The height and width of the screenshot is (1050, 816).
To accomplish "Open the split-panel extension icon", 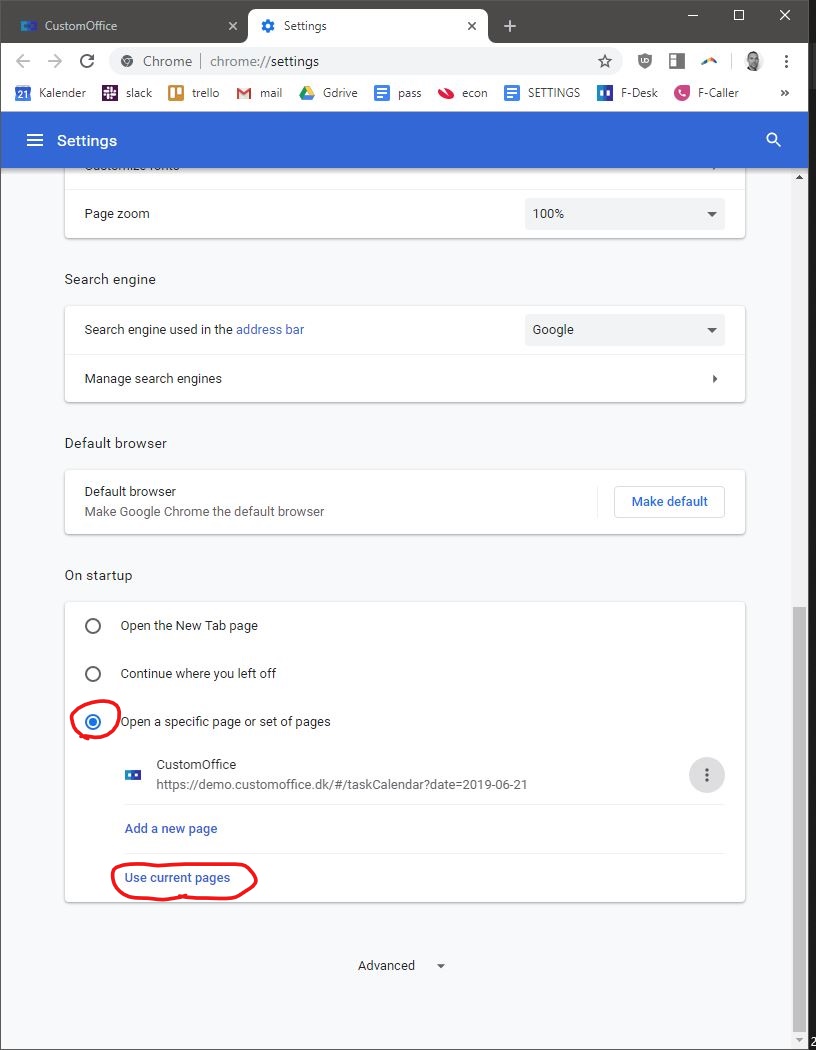I will coord(677,61).
